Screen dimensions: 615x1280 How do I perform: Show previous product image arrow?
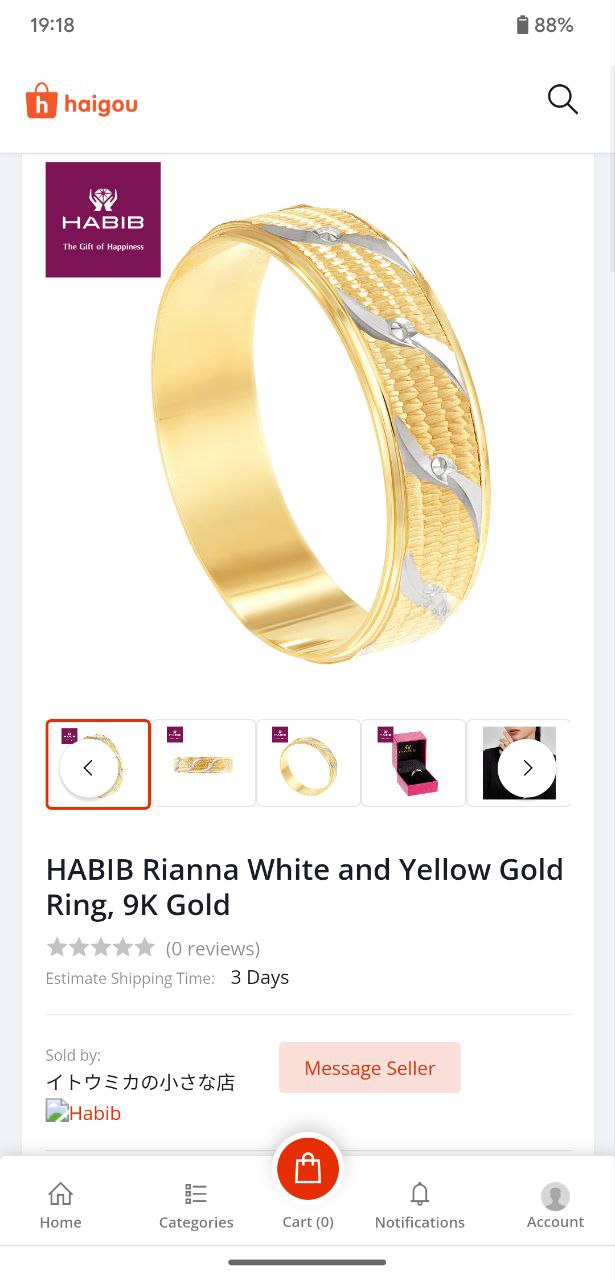tap(88, 768)
